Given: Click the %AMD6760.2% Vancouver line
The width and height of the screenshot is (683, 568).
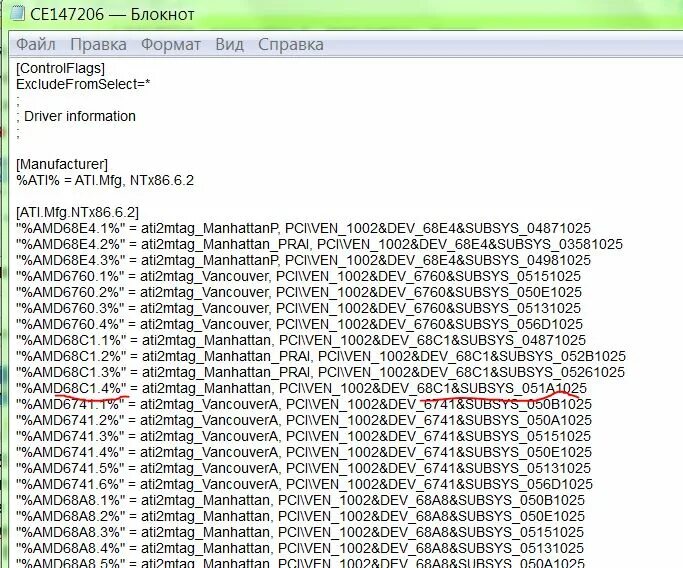Looking at the screenshot, I should [299, 292].
